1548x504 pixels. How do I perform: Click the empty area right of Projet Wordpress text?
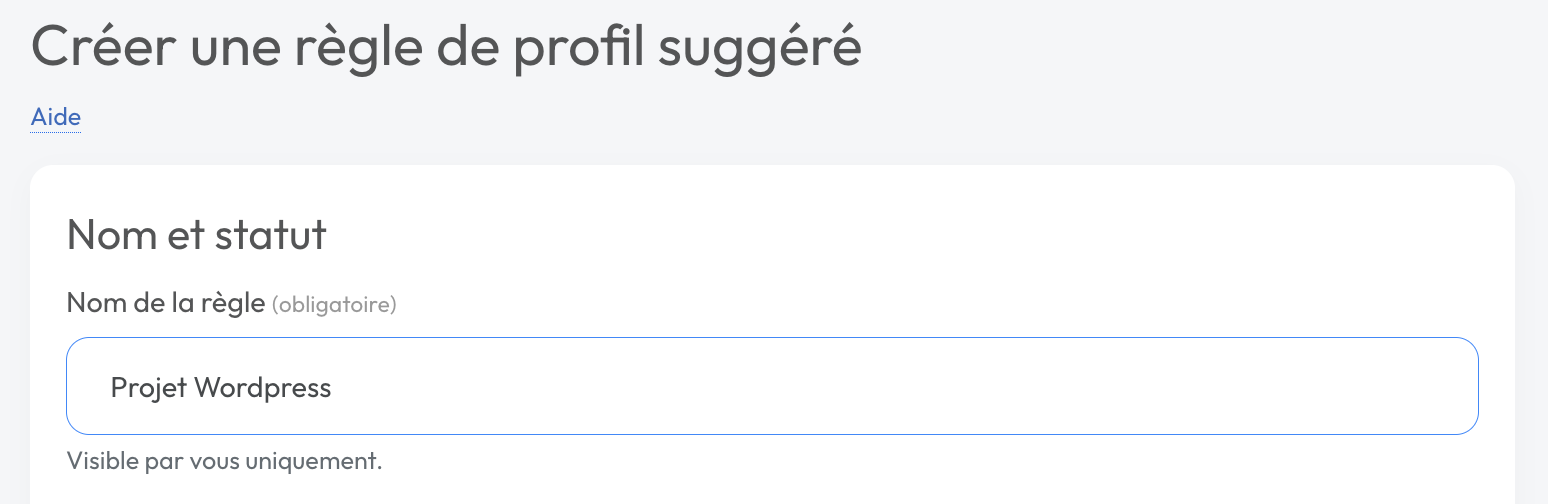tap(900, 386)
